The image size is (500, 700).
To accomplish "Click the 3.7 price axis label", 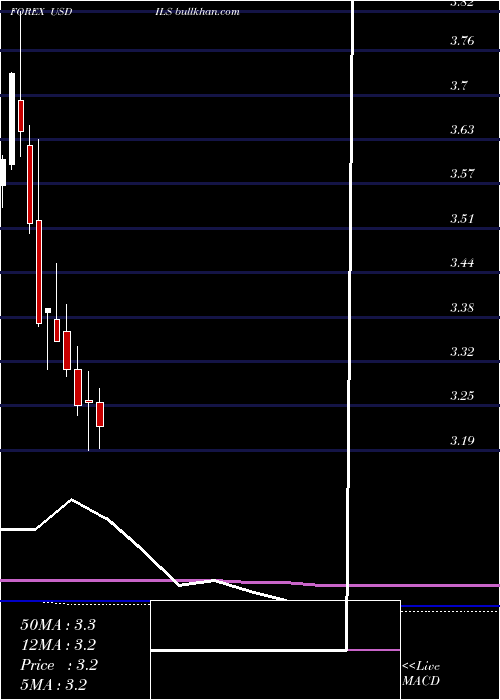I will coord(458,85).
